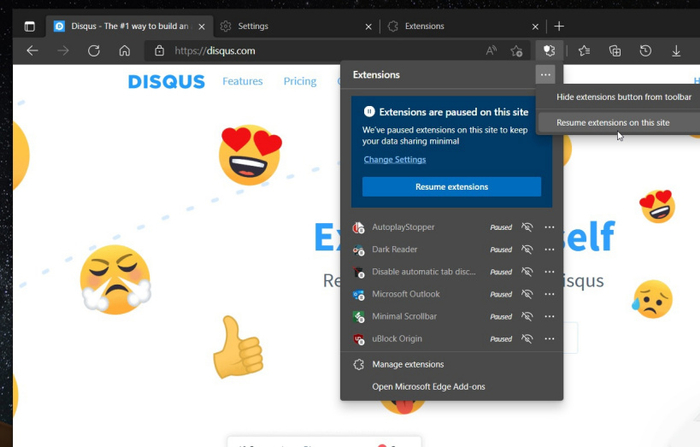Click the Microsoft Outlook extension name

pyautogui.click(x=406, y=294)
